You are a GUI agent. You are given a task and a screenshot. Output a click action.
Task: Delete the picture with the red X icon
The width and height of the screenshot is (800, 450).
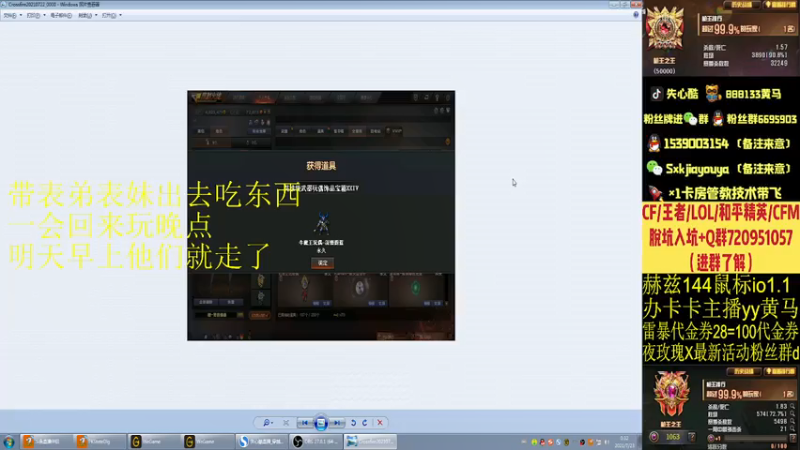click(x=380, y=423)
